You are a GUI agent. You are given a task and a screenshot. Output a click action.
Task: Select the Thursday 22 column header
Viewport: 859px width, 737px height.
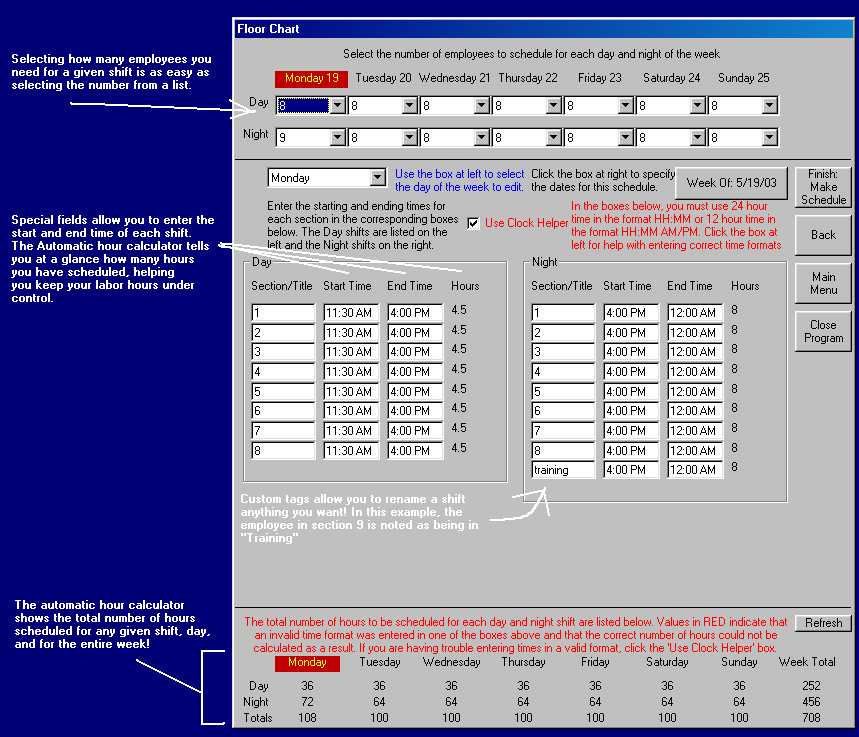click(x=528, y=78)
